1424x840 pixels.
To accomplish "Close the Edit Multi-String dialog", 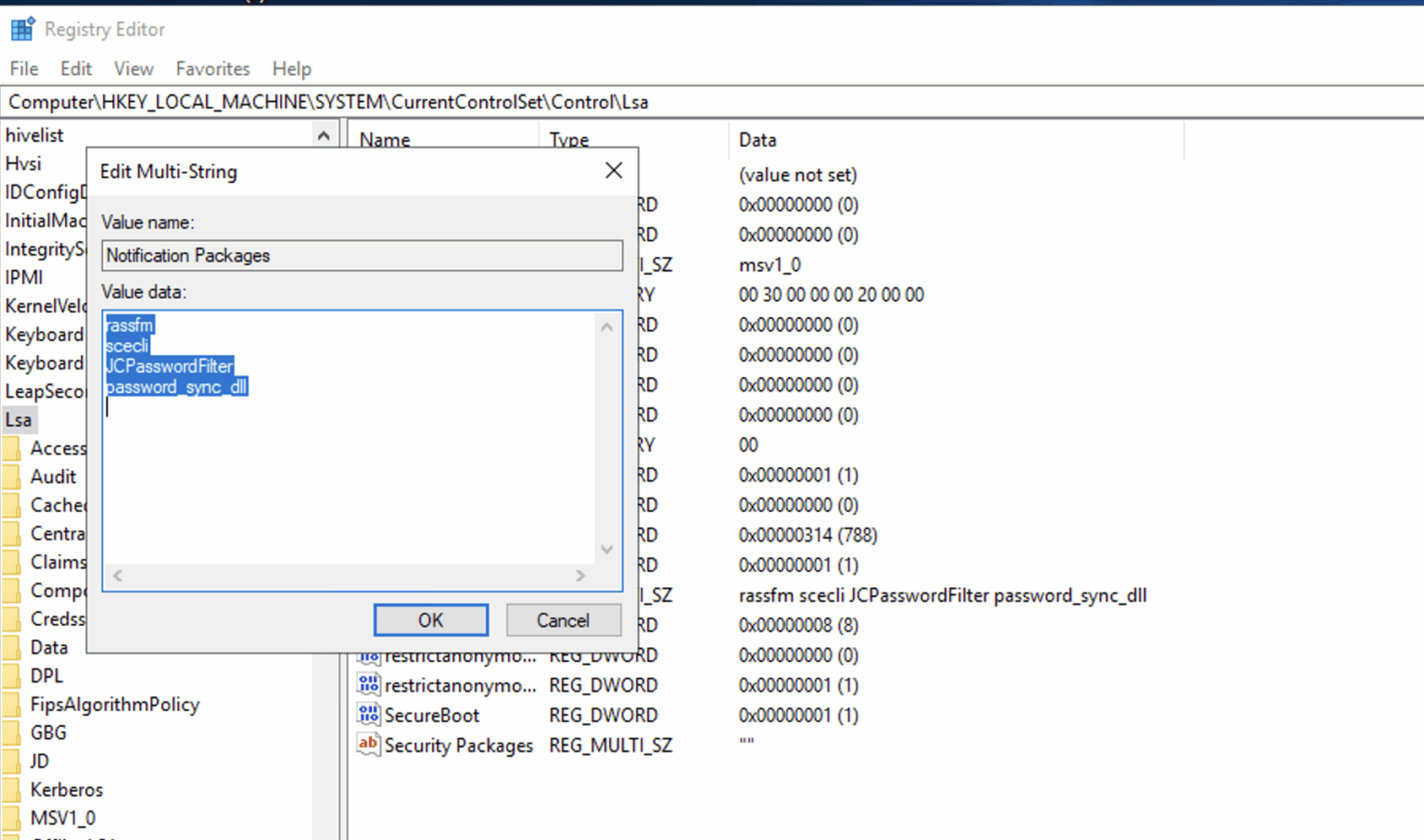I will pyautogui.click(x=613, y=171).
